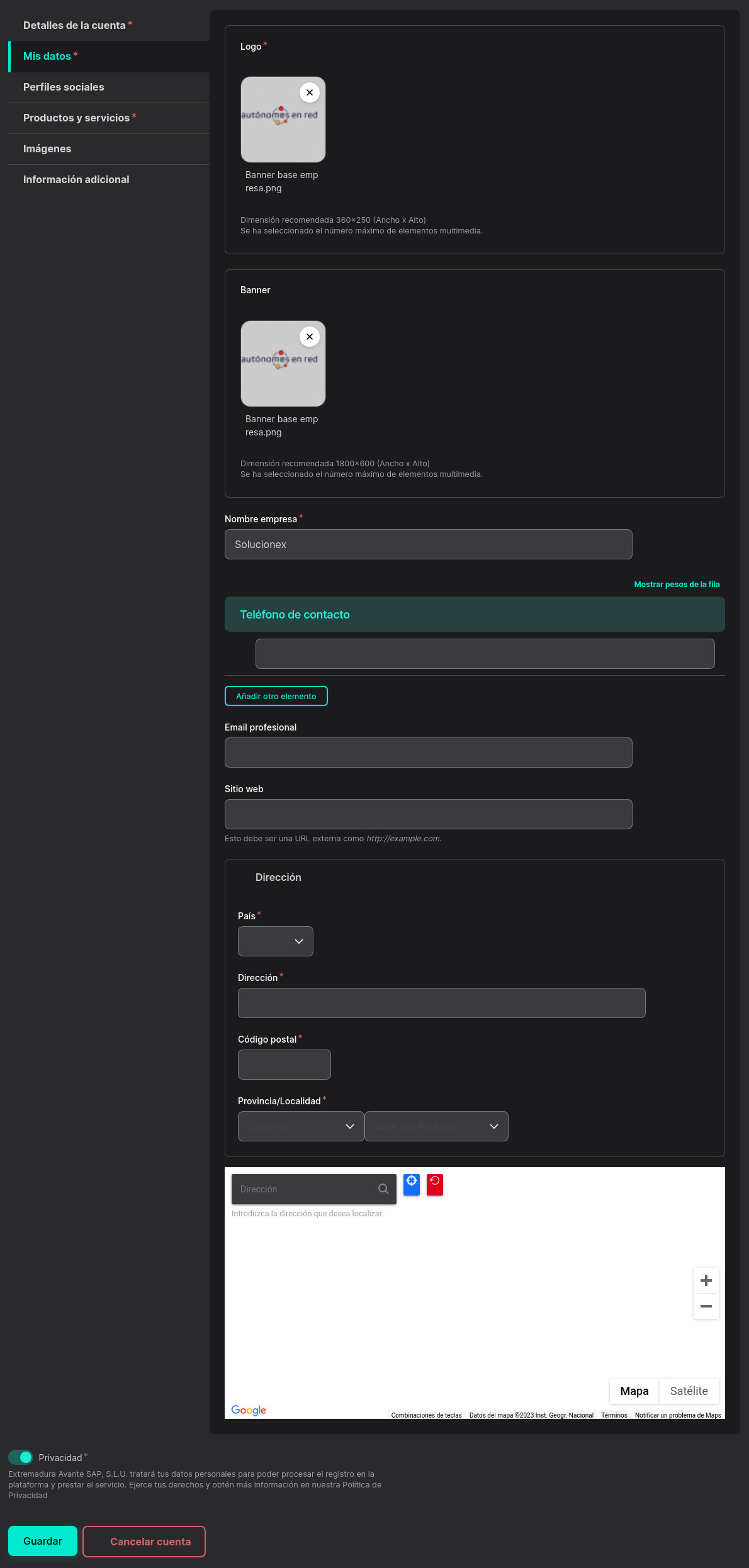This screenshot has height=1568, width=749.
Task: Open the País dropdown
Action: pyautogui.click(x=276, y=941)
